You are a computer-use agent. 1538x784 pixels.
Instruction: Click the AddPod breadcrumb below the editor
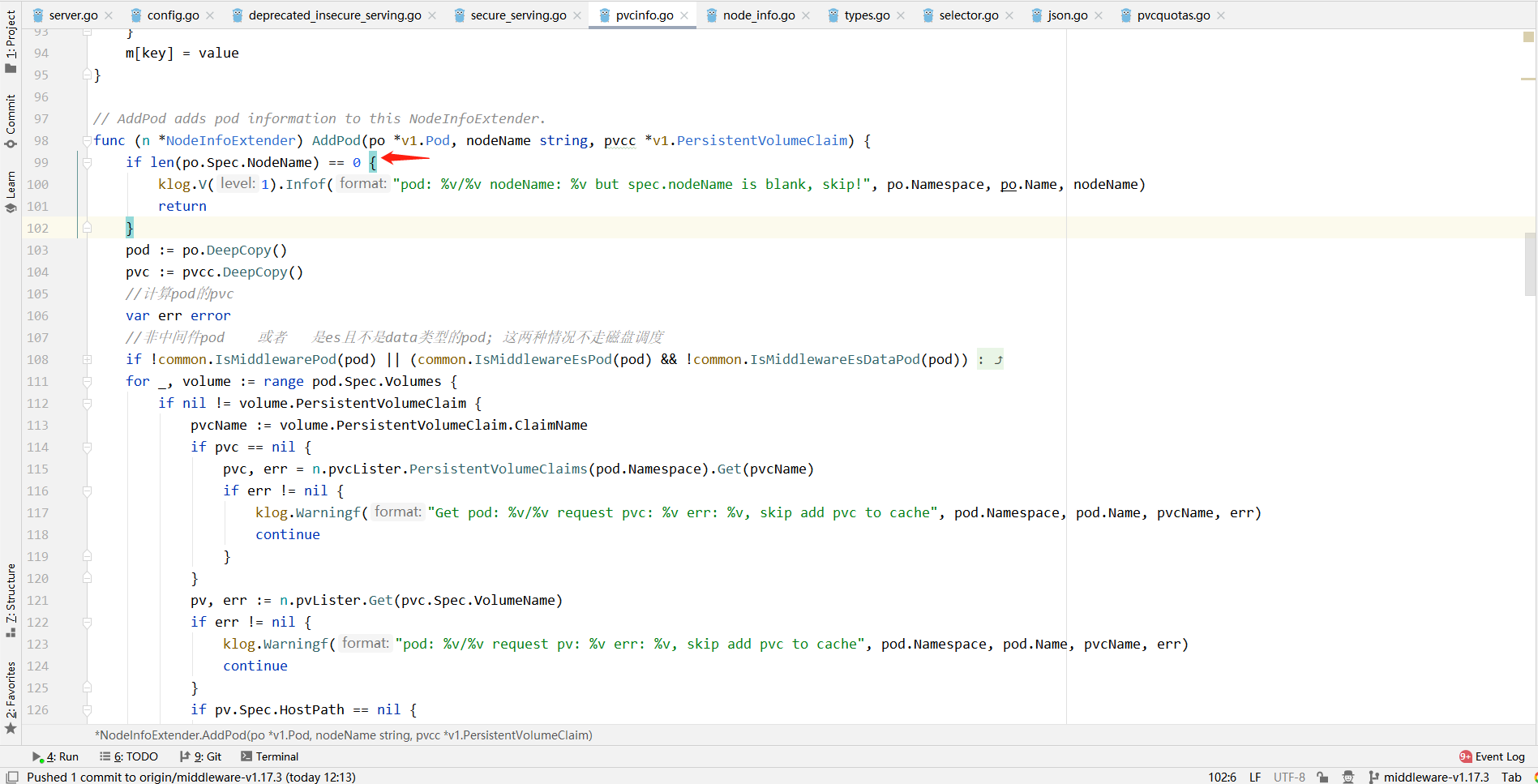click(344, 735)
